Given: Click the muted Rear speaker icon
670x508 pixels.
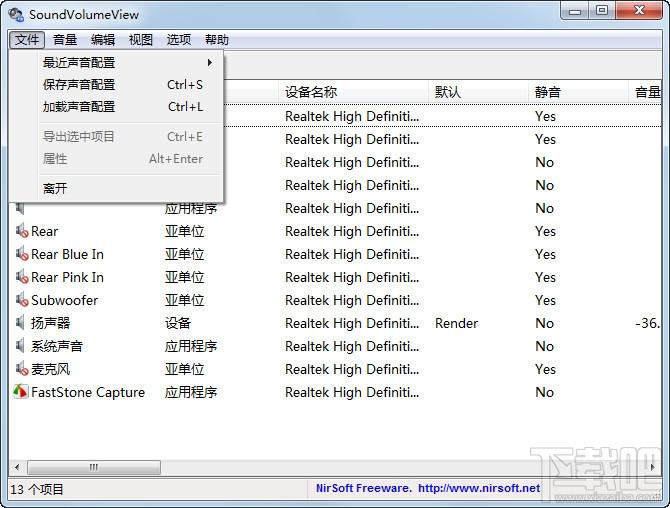Looking at the screenshot, I should pos(21,231).
